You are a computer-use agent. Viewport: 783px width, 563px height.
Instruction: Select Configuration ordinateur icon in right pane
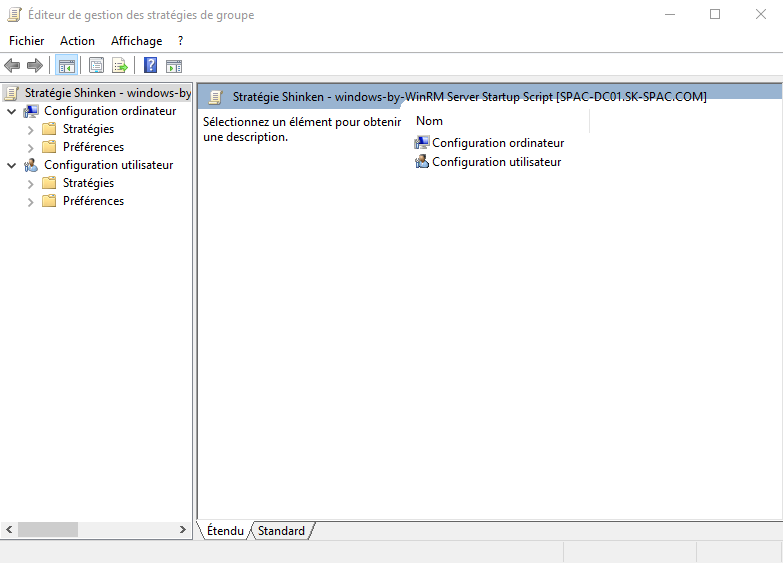tap(422, 143)
